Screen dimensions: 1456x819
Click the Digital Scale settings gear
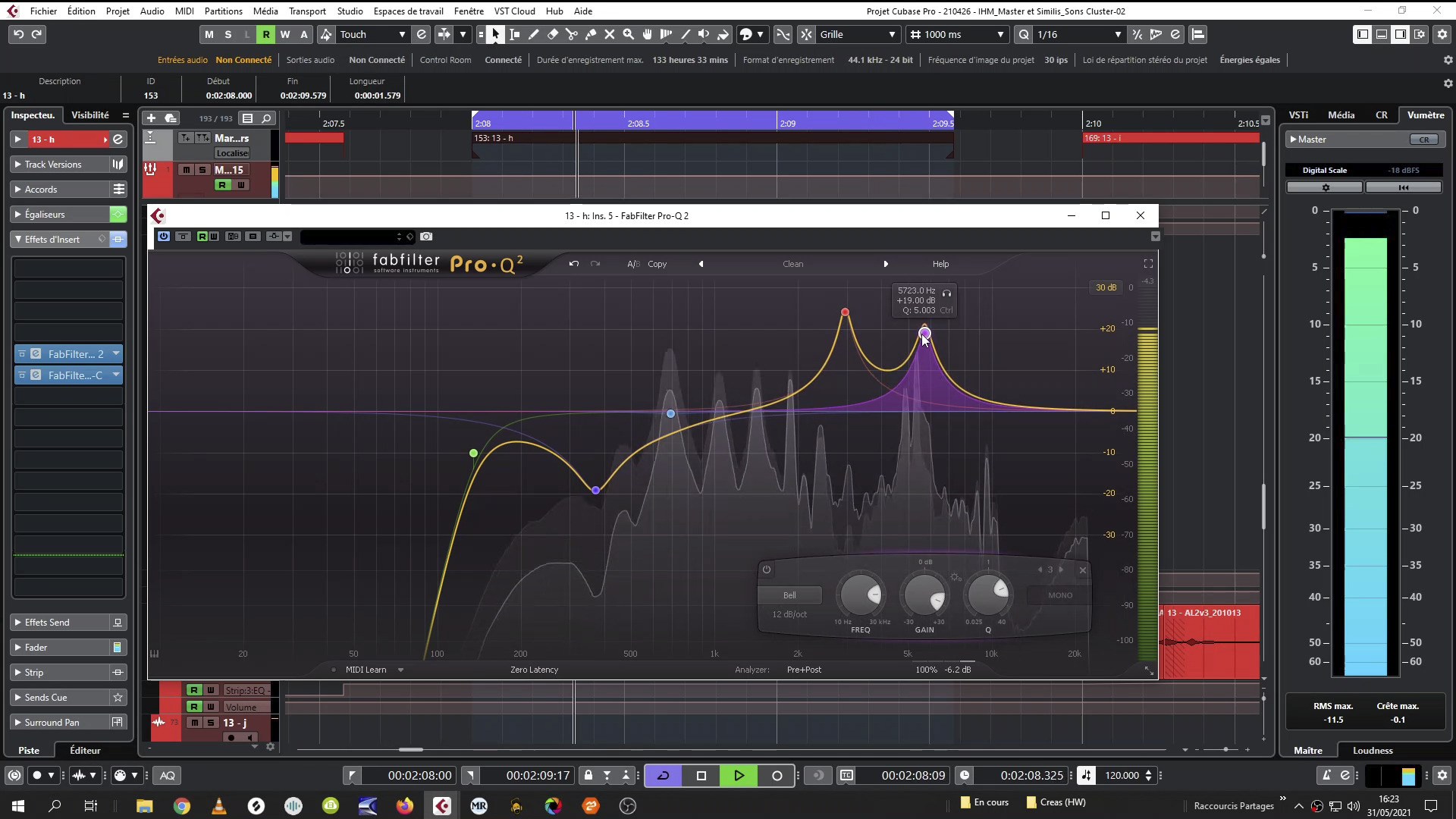tap(1326, 187)
